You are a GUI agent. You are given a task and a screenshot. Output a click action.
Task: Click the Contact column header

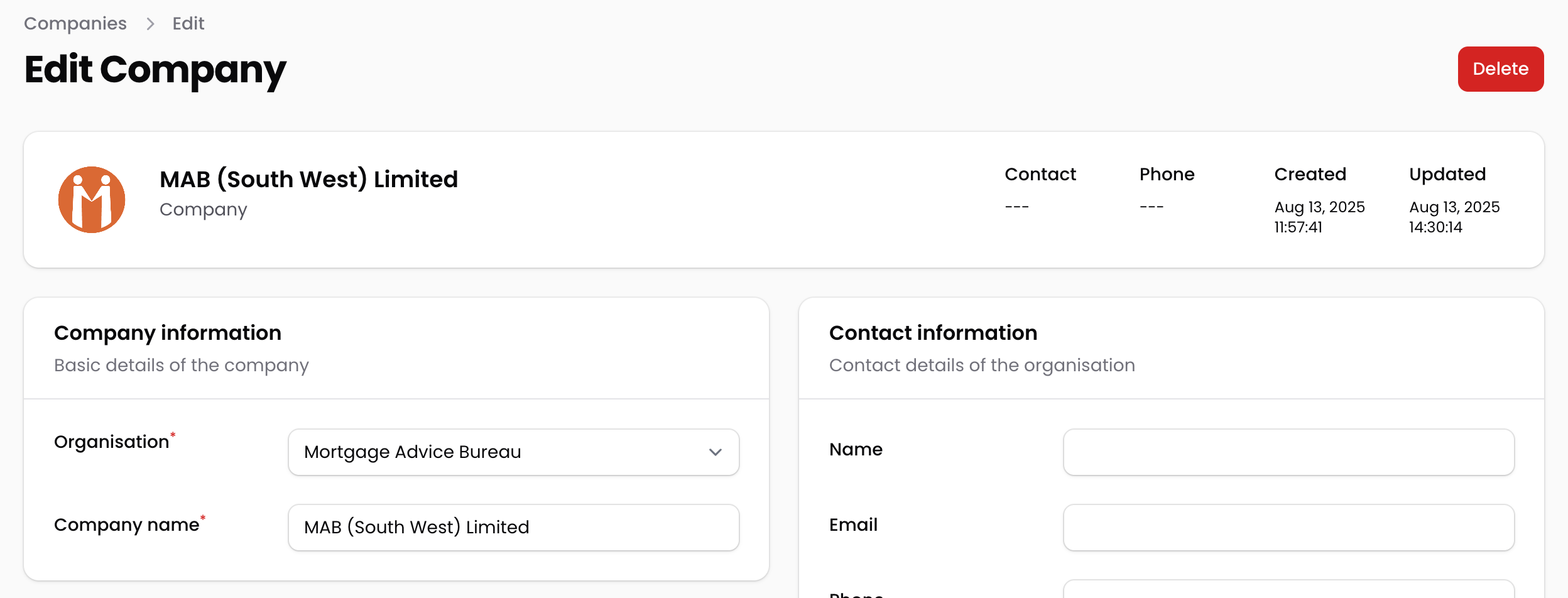(x=1040, y=175)
